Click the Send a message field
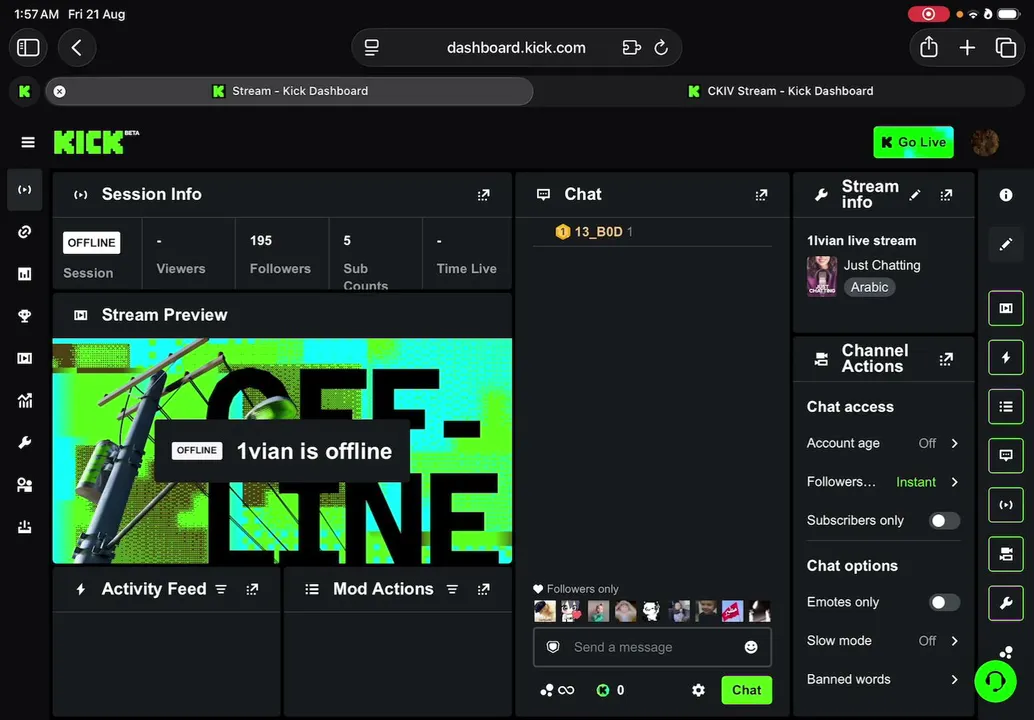 pos(652,647)
